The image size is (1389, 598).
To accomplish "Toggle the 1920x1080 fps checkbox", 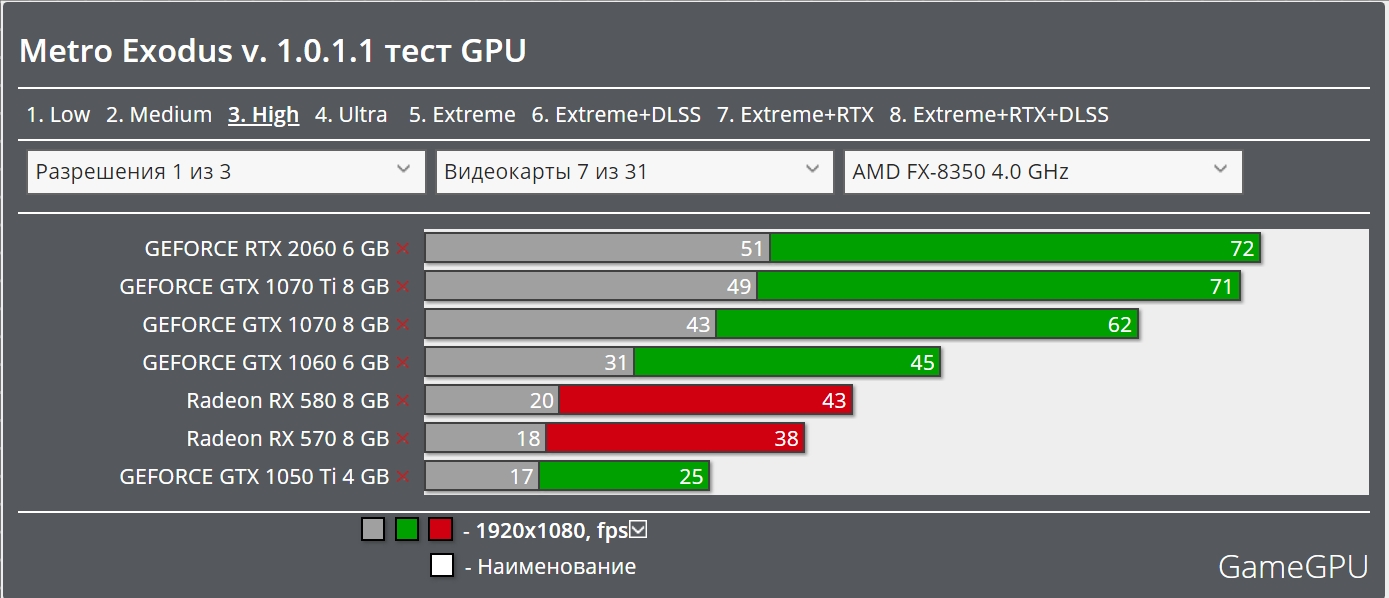I will (638, 529).
